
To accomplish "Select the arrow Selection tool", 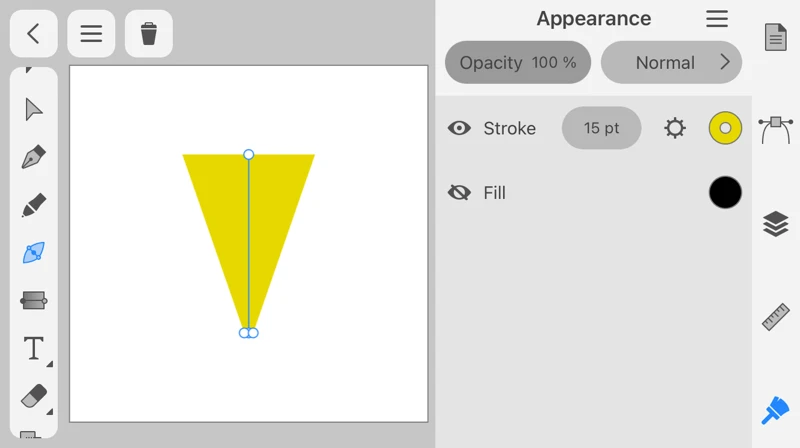I will point(34,109).
